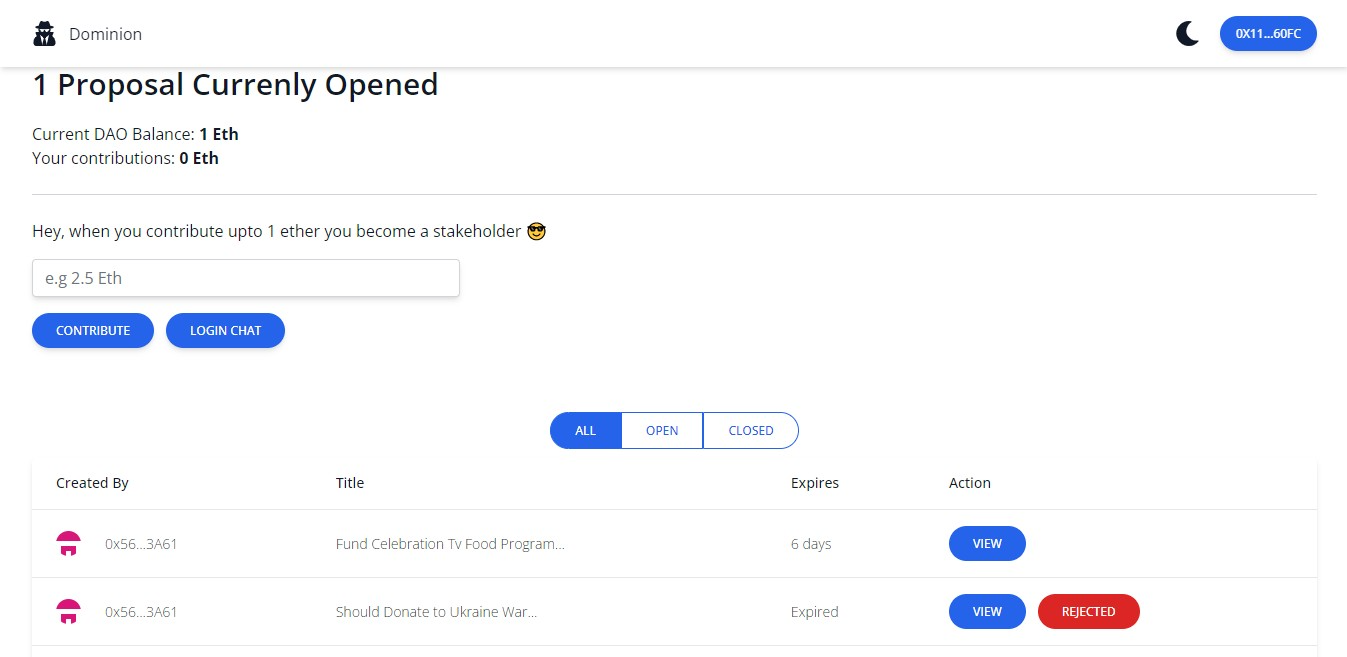Image resolution: width=1347 pixels, height=657 pixels.
Task: Switch to the Closed proposals filter
Action: coord(751,431)
